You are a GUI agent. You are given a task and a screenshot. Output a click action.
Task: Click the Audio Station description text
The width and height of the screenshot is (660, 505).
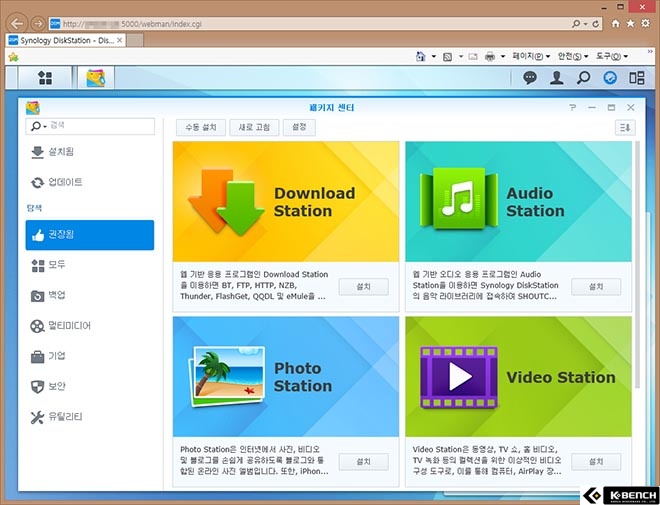tap(485, 285)
